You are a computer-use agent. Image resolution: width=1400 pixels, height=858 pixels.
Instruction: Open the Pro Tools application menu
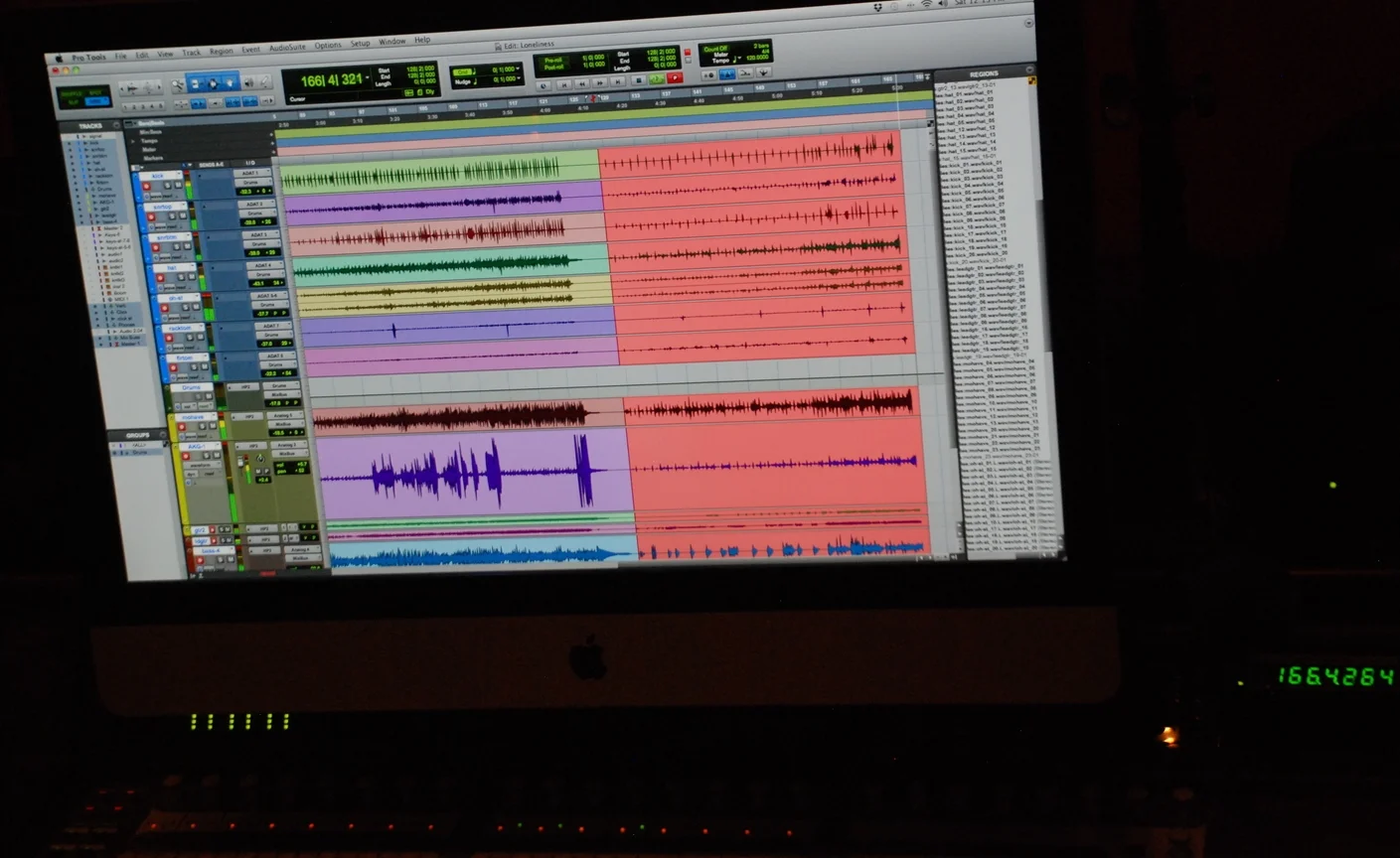[88, 58]
